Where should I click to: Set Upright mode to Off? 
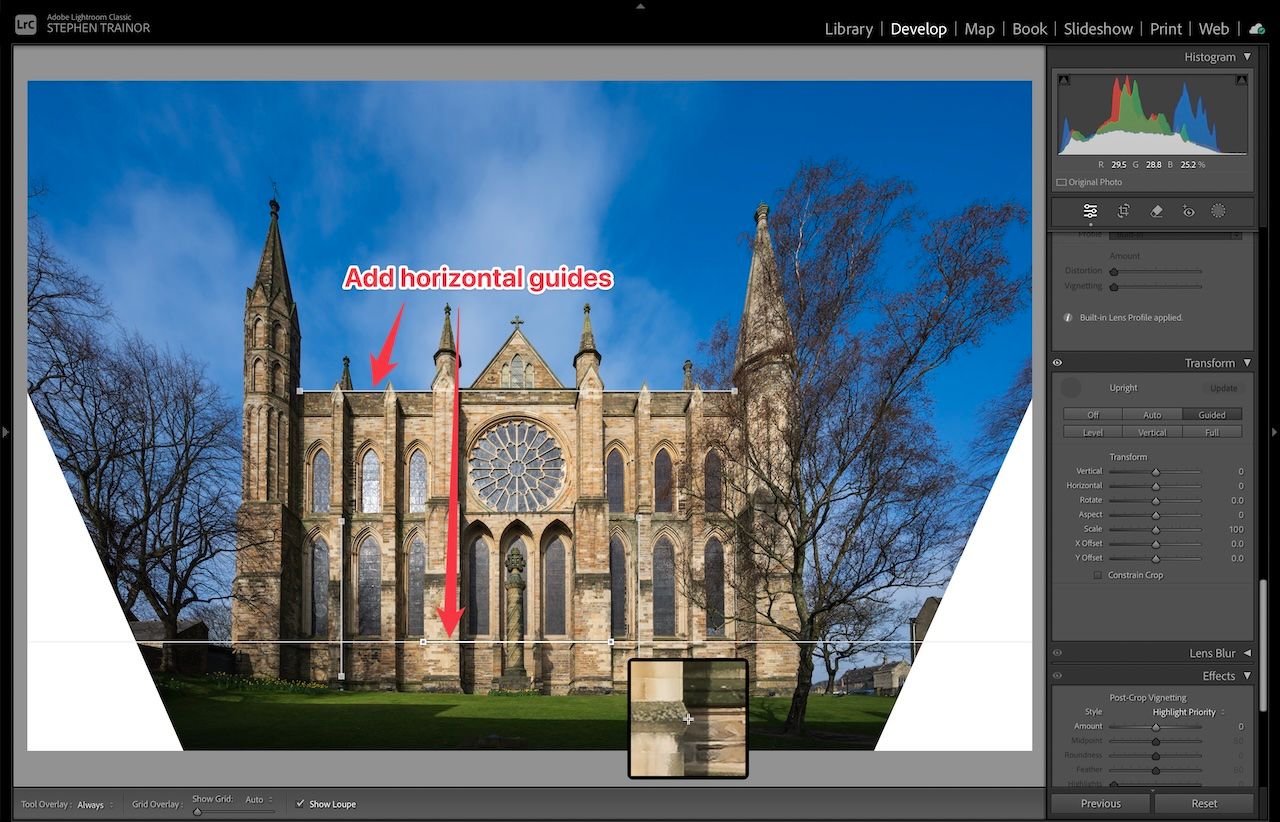point(1092,415)
